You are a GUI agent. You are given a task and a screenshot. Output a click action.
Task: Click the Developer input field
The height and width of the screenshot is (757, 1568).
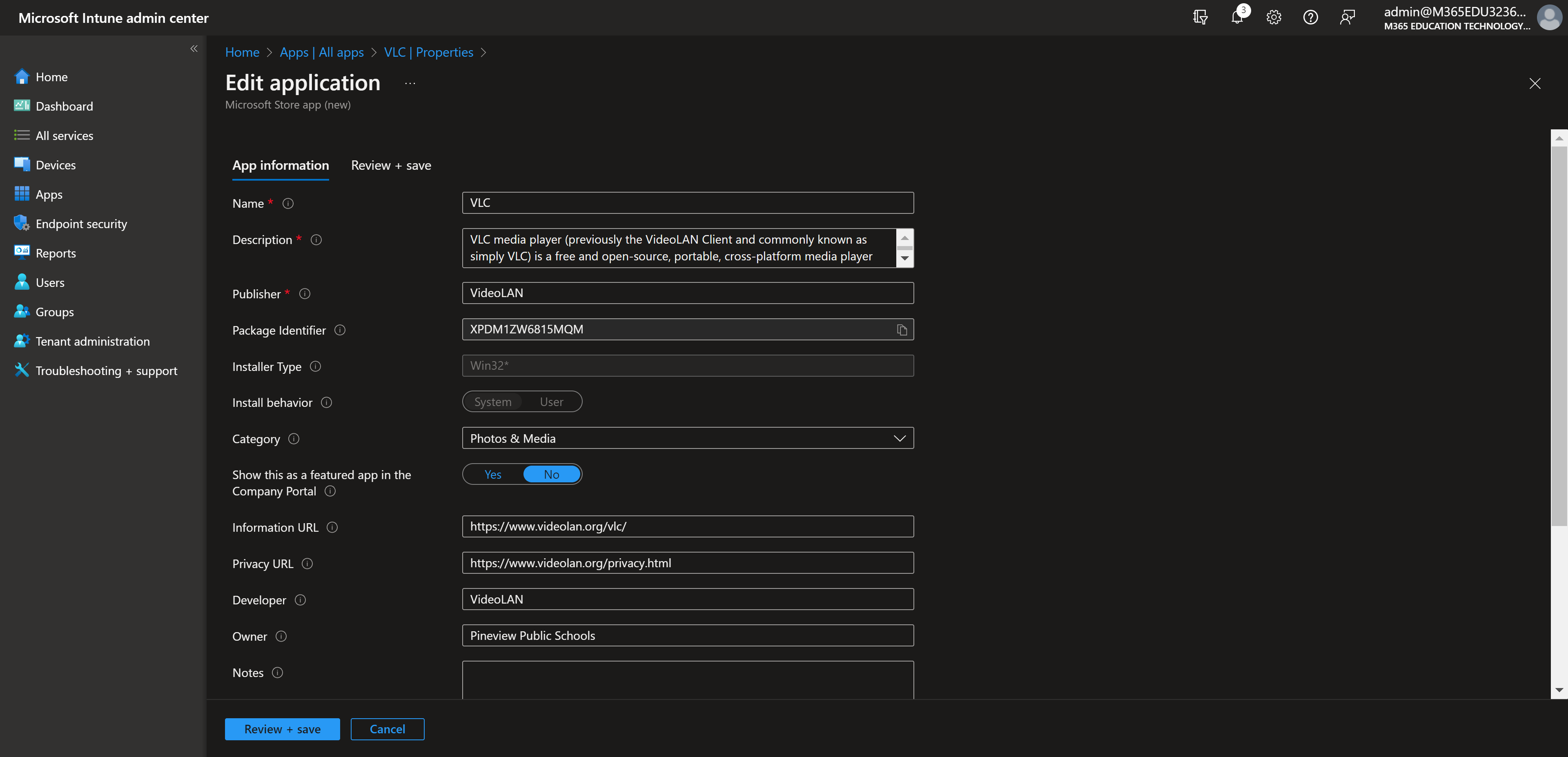click(x=688, y=599)
